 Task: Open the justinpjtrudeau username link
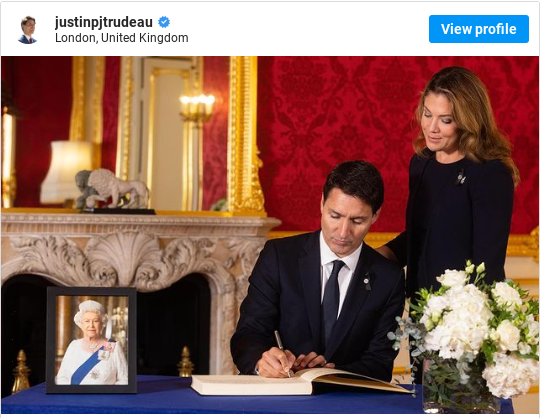[x=104, y=22]
